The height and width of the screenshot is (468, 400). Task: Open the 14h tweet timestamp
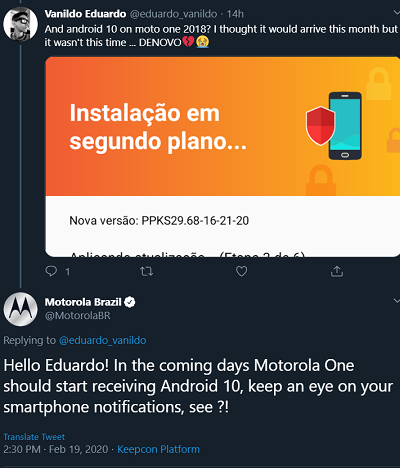235,14
